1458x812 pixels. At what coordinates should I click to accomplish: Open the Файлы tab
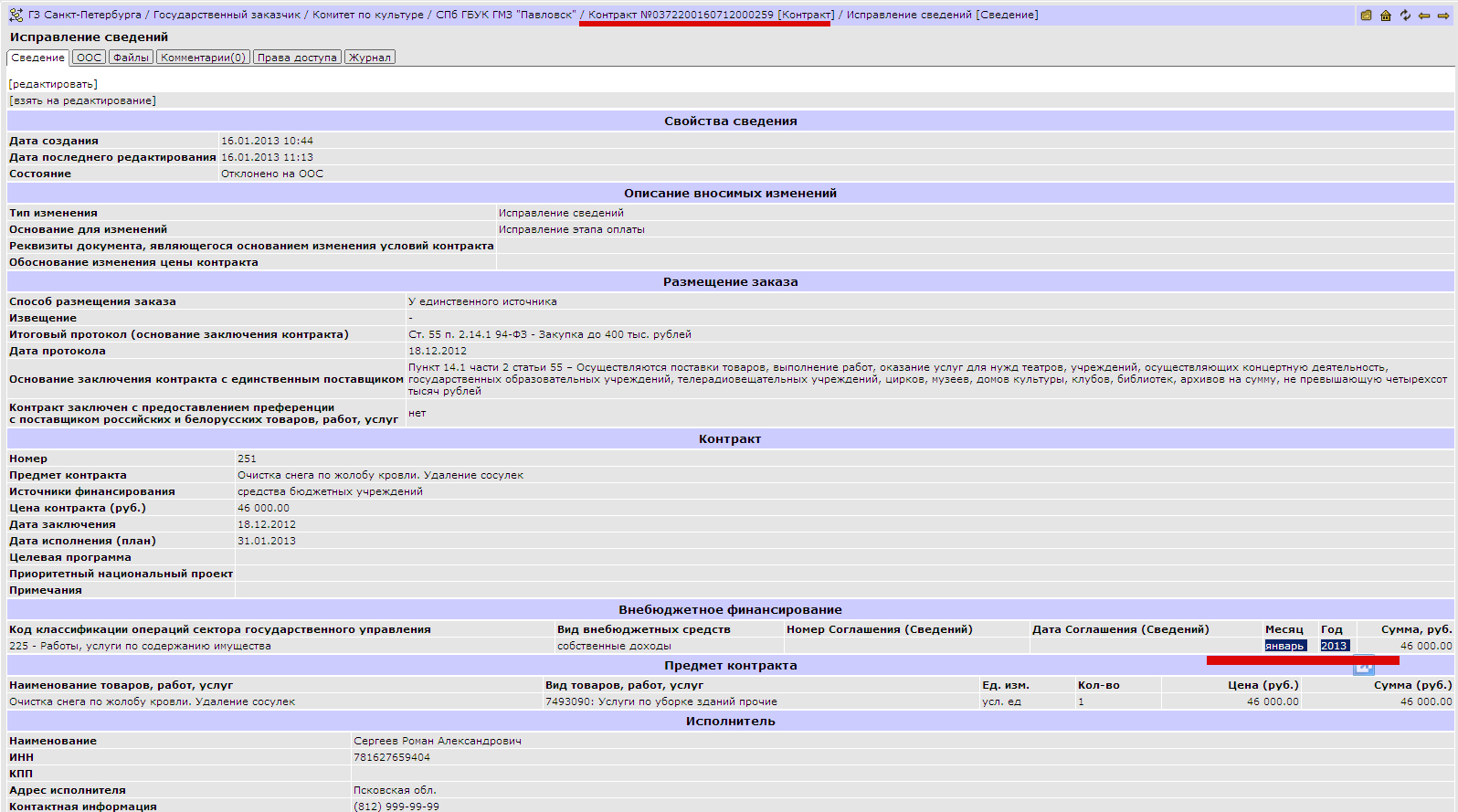click(x=131, y=58)
